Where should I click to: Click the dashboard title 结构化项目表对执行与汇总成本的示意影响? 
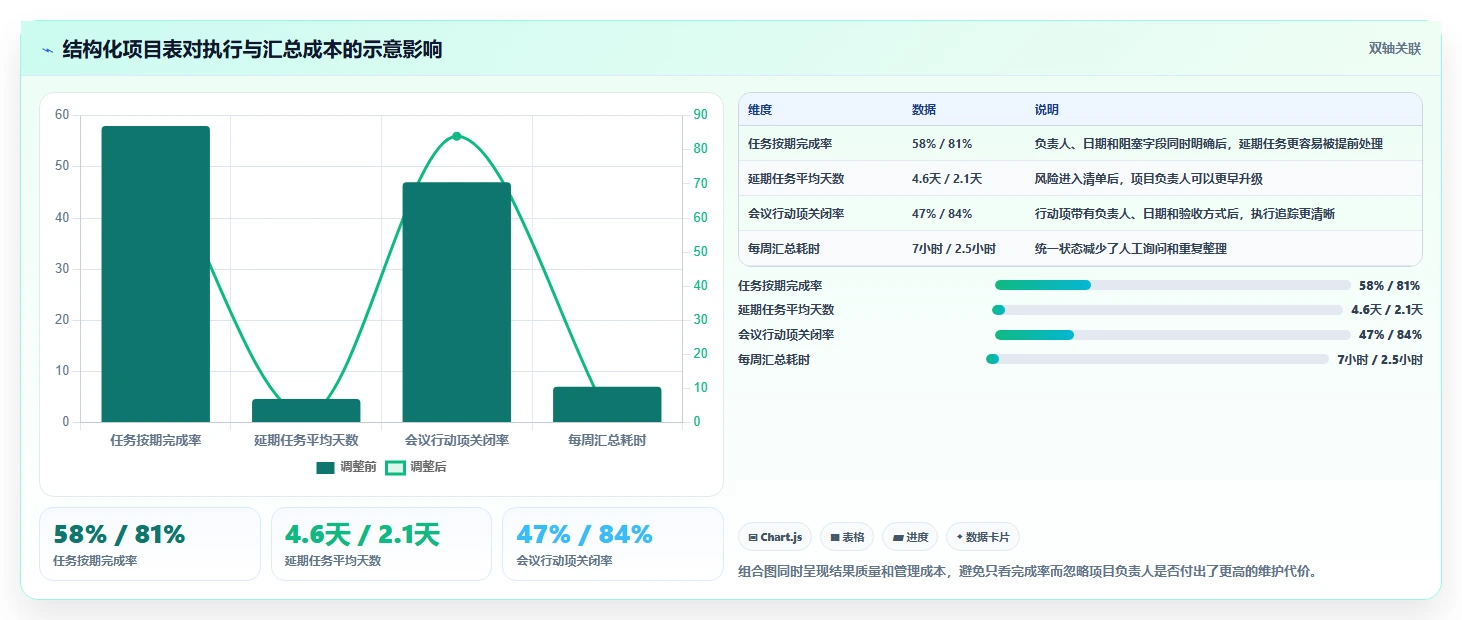tap(252, 49)
